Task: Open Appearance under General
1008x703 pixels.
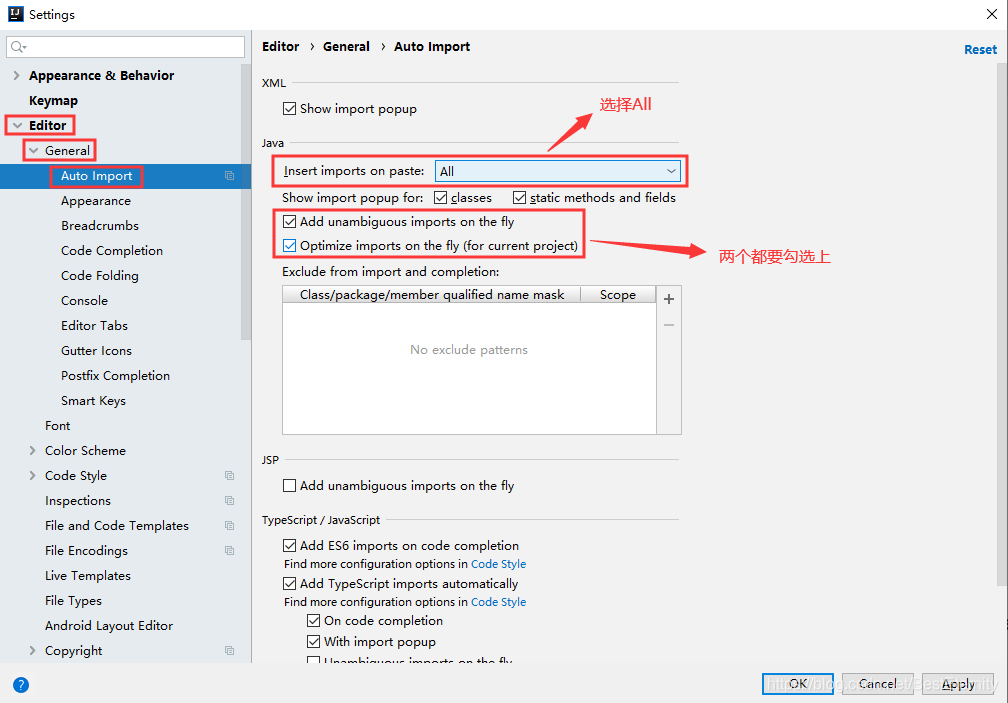Action: point(96,200)
